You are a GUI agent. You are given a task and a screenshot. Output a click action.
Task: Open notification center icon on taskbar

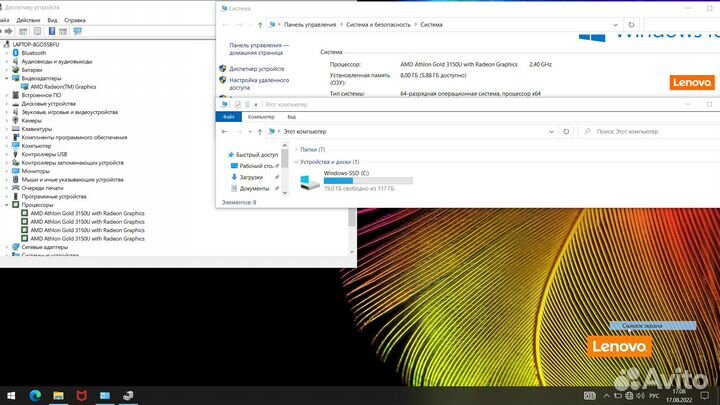tap(705, 395)
